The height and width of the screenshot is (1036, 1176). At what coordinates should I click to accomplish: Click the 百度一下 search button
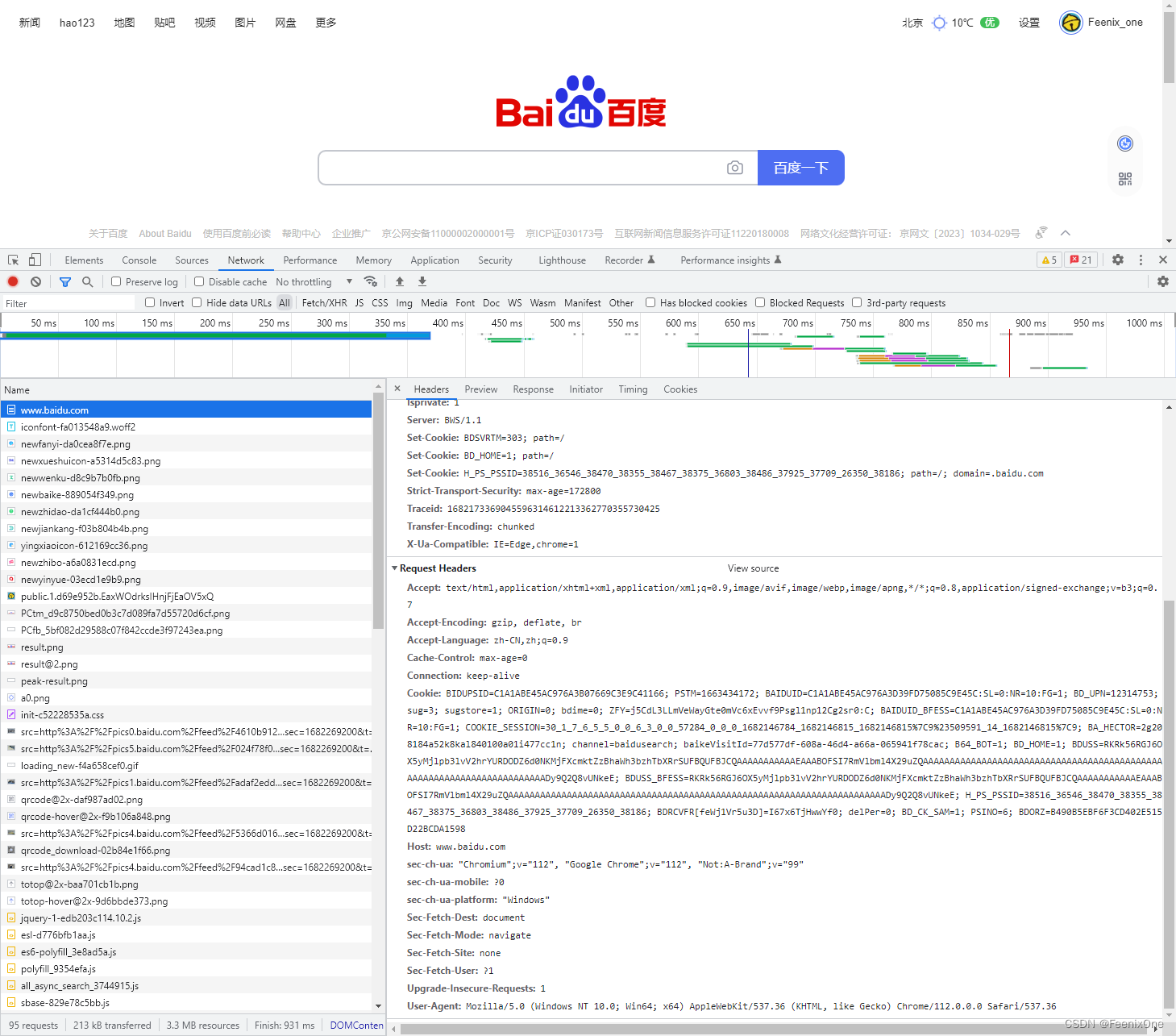801,168
